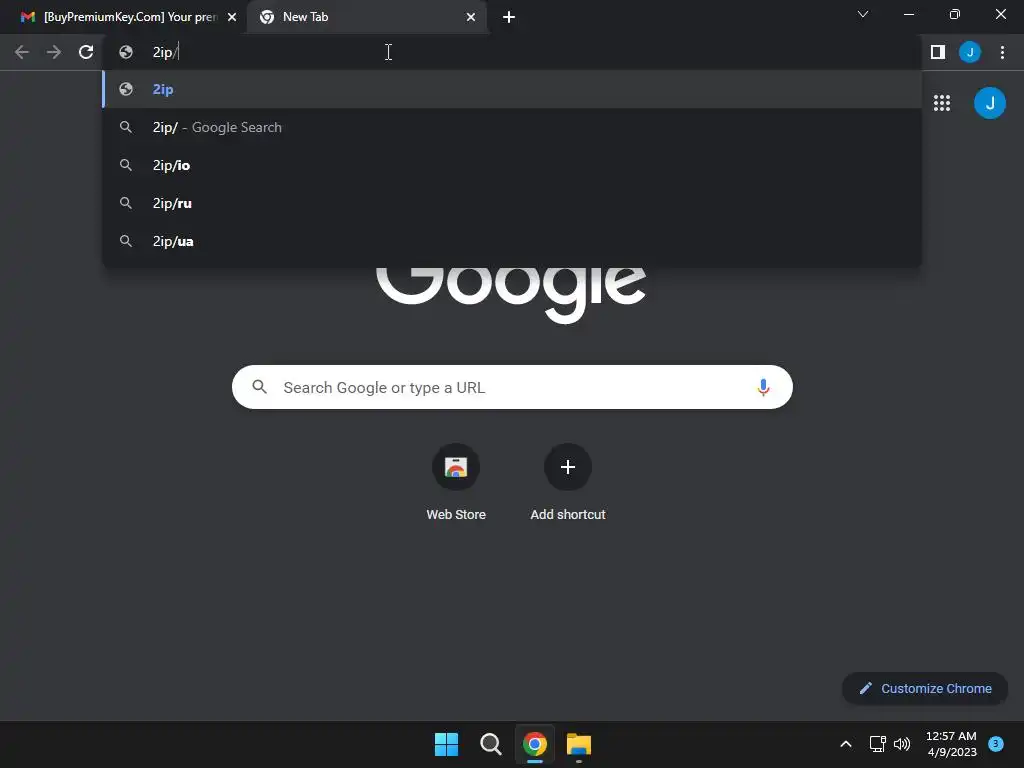Open the side panel icon in toolbar

[938, 52]
